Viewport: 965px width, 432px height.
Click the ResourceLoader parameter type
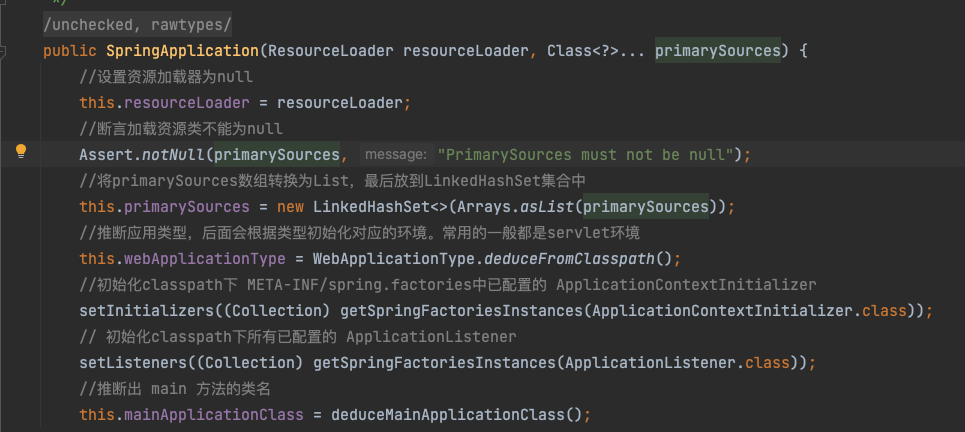[x=330, y=50]
